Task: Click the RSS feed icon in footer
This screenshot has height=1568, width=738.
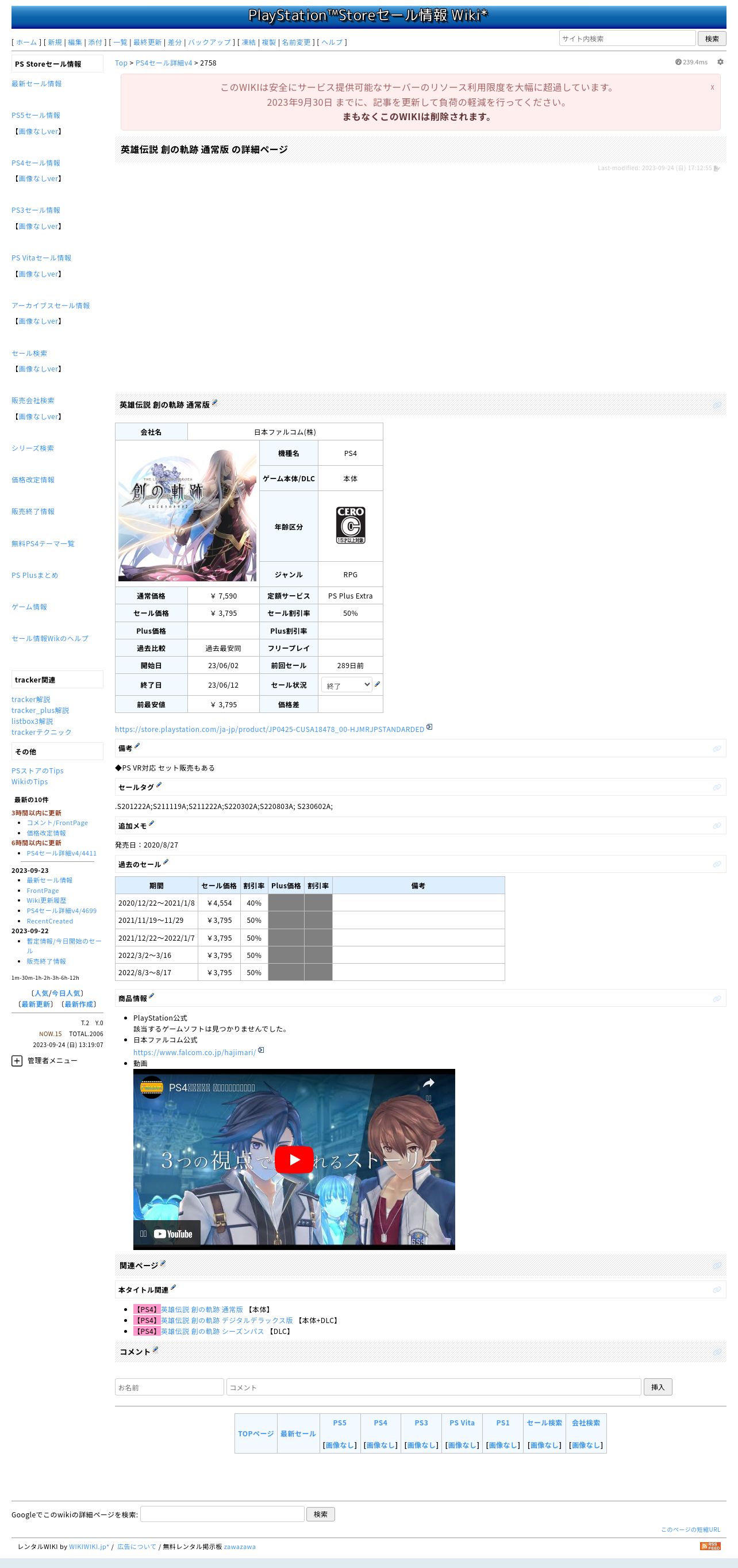Action: [710, 1546]
